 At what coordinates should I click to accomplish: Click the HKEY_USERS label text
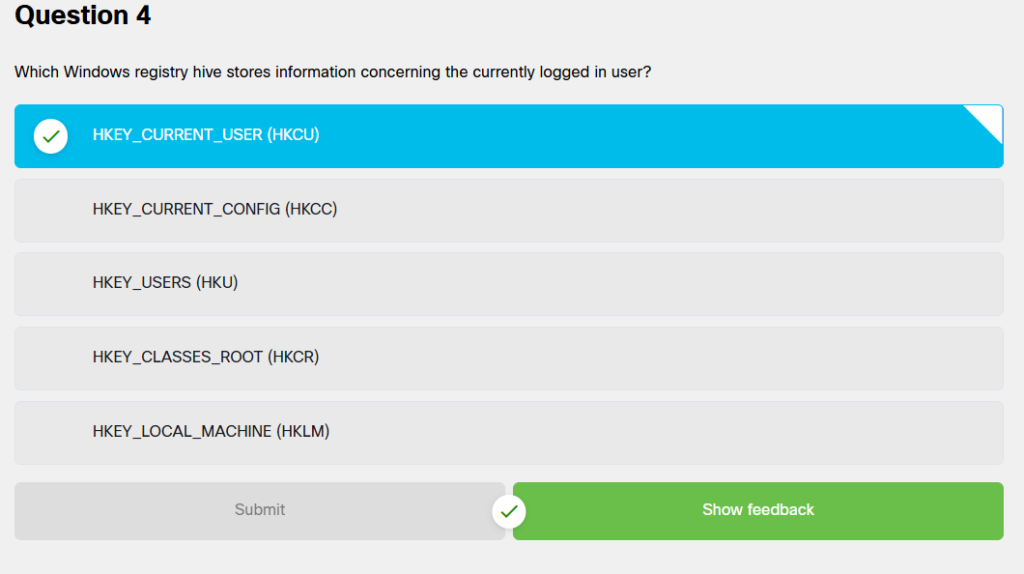pyautogui.click(x=142, y=282)
